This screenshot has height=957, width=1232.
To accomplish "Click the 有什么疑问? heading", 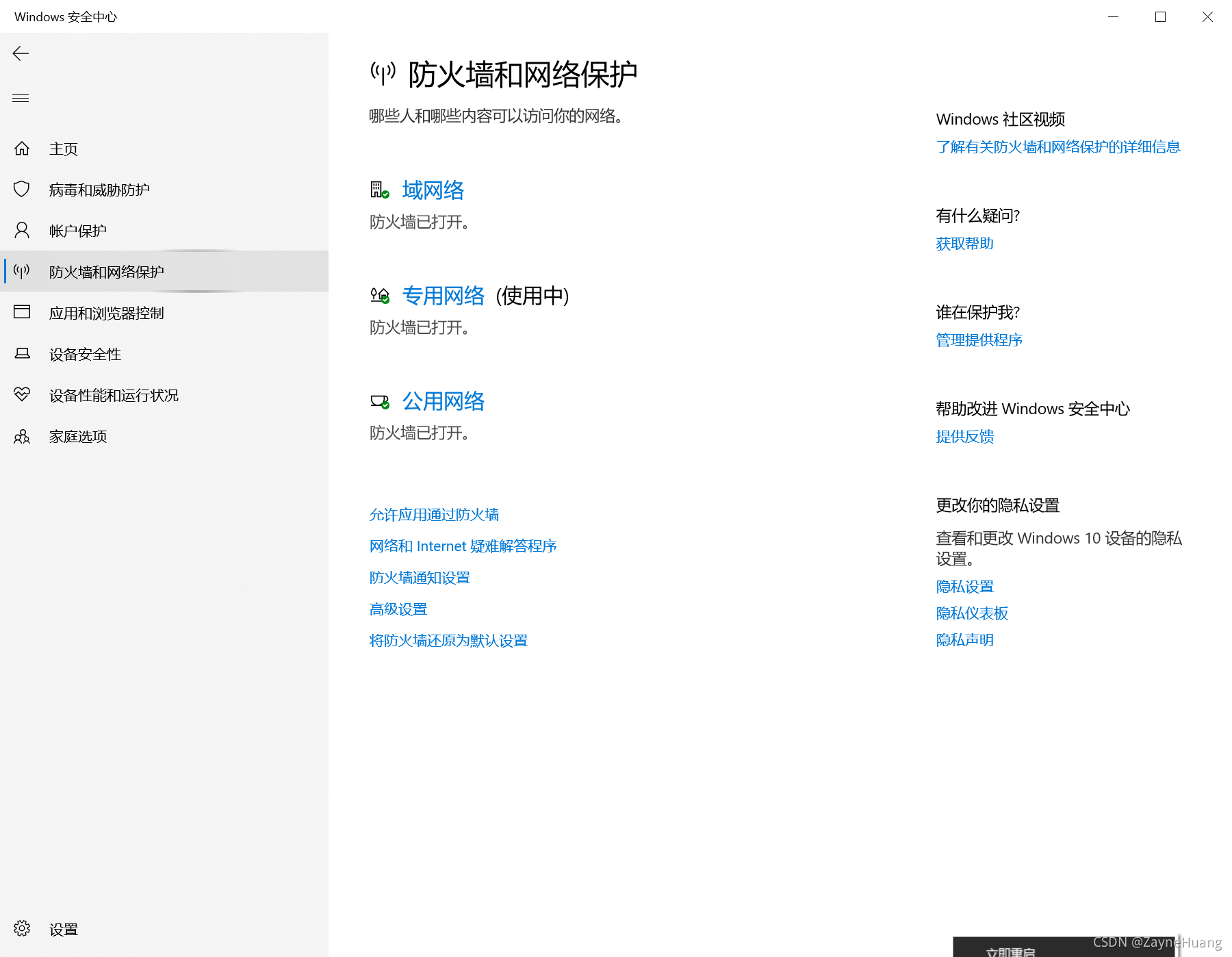I will 978,216.
